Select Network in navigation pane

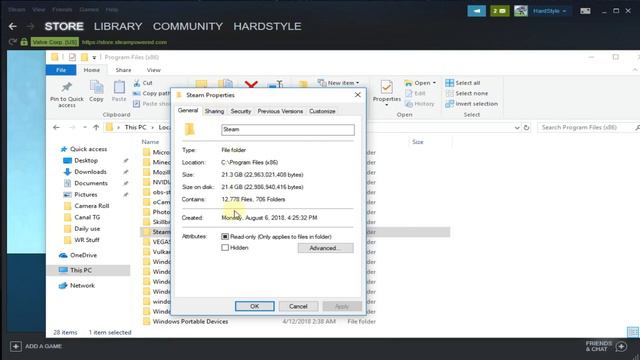tap(82, 286)
